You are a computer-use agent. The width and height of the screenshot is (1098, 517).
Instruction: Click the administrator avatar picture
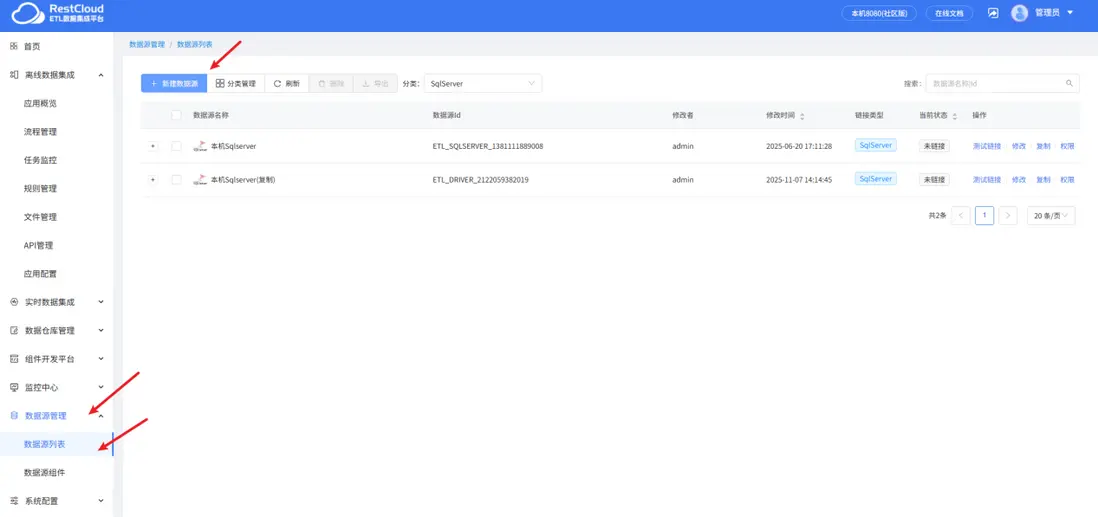point(1020,13)
